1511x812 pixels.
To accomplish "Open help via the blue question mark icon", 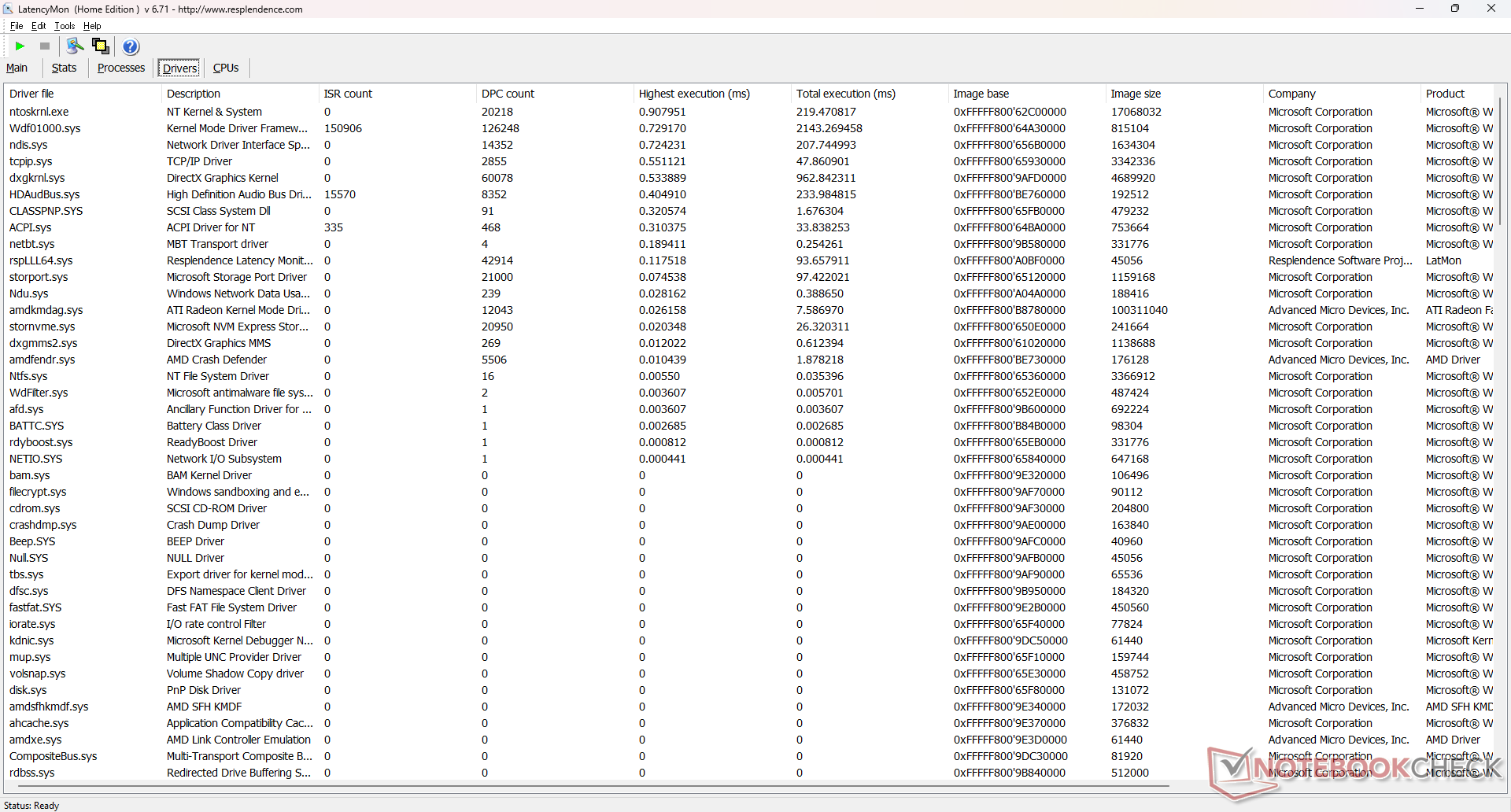I will tap(131, 46).
